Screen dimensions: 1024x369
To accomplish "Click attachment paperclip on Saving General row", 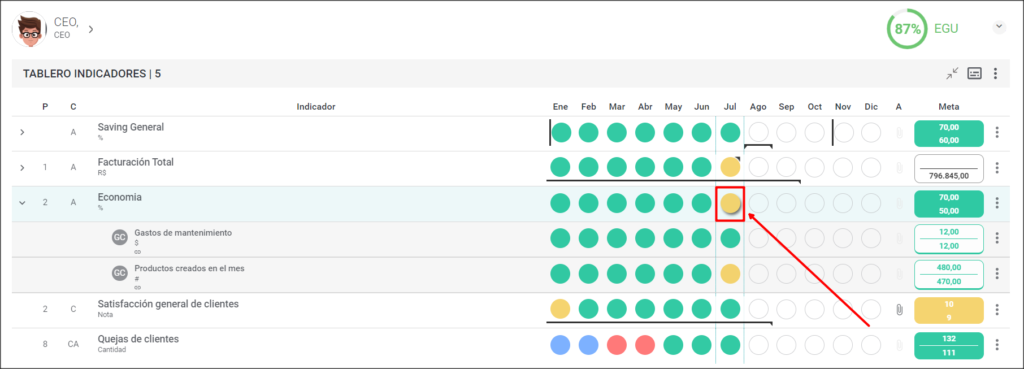I will pyautogui.click(x=899, y=133).
